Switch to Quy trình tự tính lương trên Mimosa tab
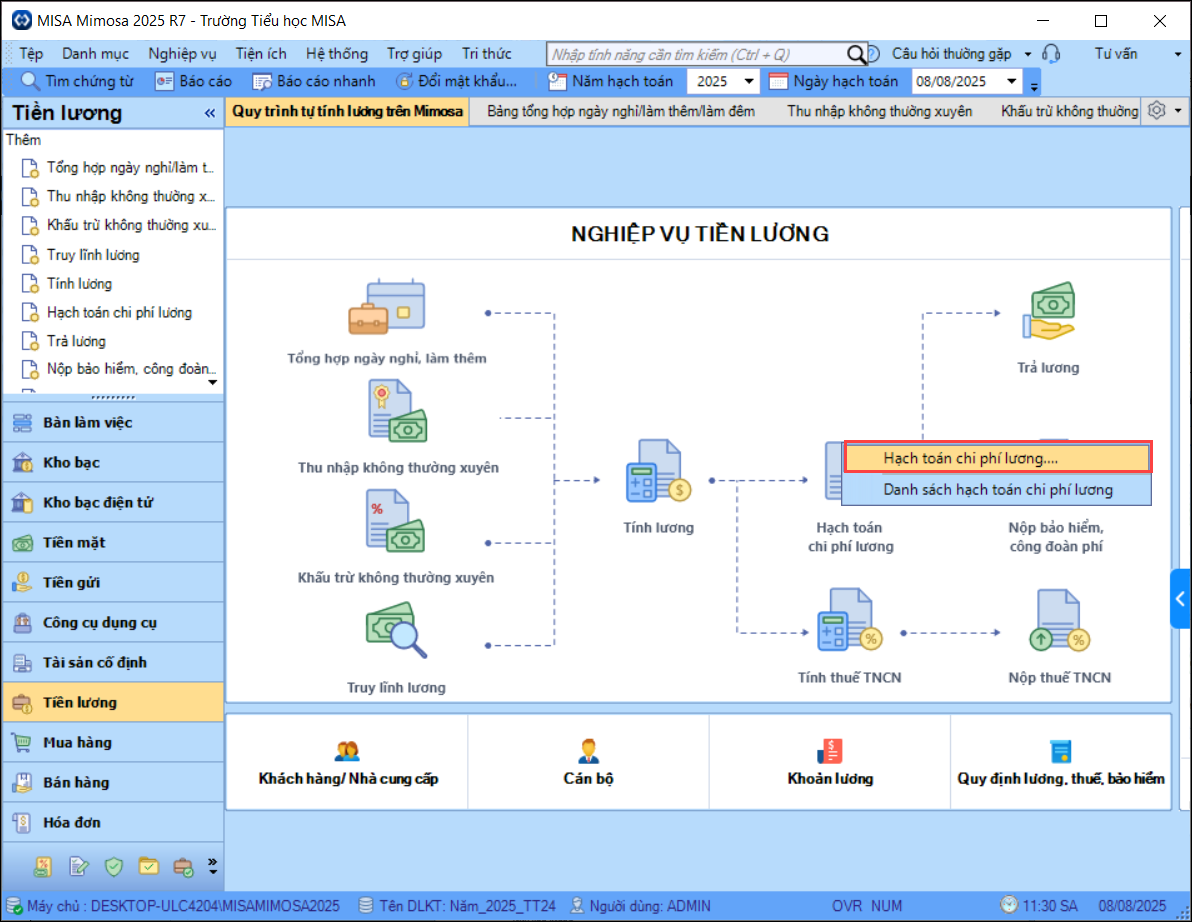The image size is (1192, 922). click(x=347, y=111)
